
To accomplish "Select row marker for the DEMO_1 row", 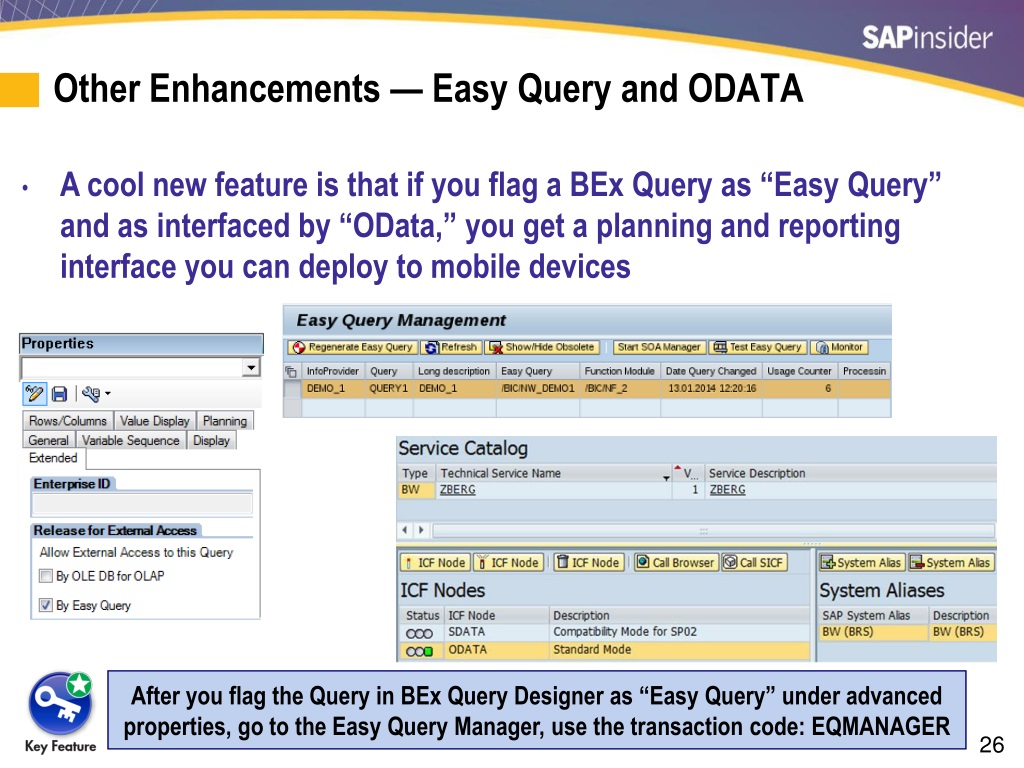I will (x=292, y=389).
